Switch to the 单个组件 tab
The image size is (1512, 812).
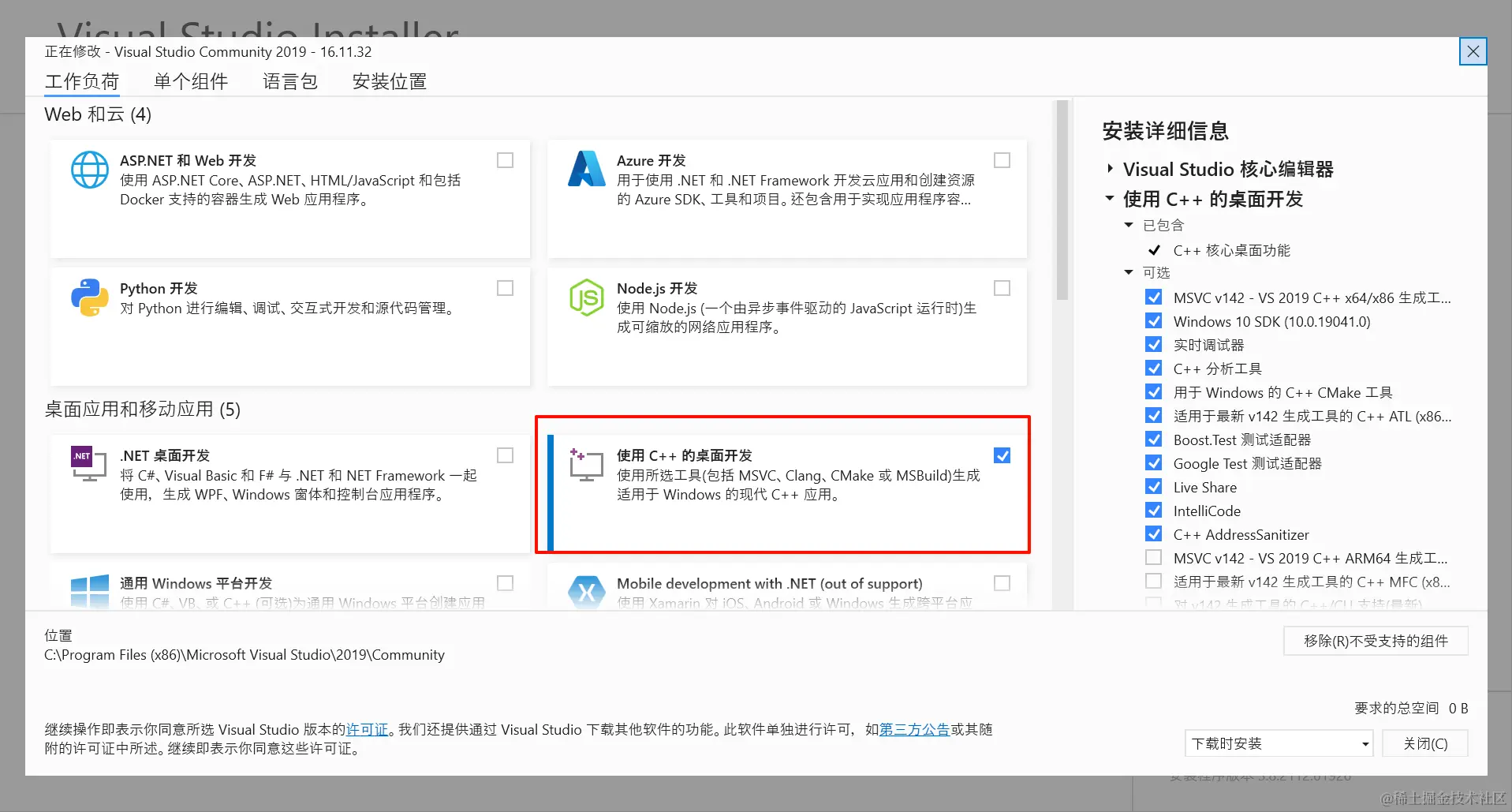click(190, 80)
